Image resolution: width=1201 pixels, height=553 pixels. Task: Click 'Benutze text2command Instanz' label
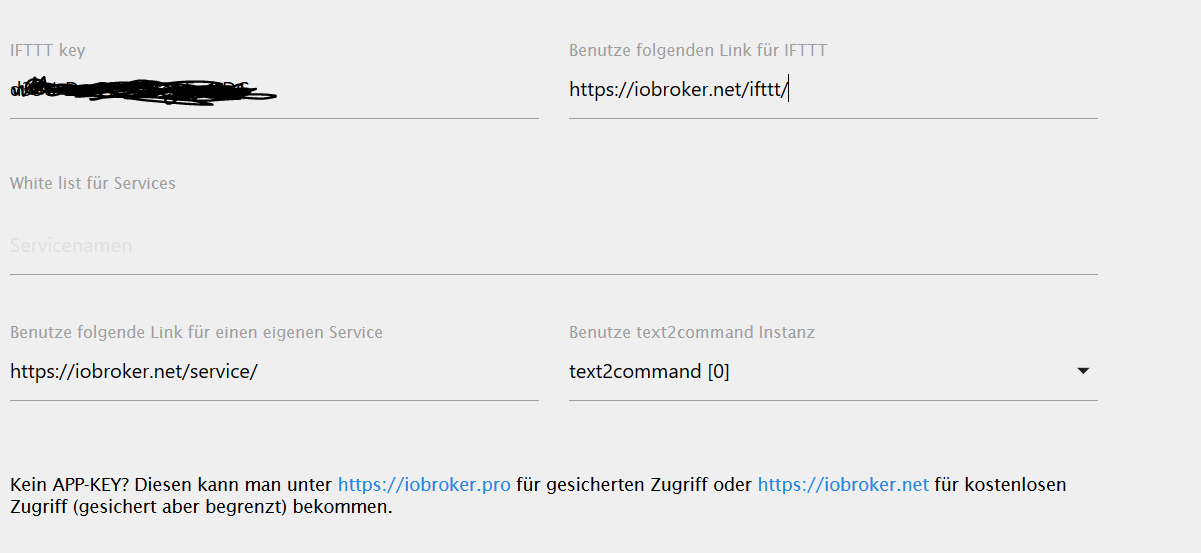click(692, 332)
